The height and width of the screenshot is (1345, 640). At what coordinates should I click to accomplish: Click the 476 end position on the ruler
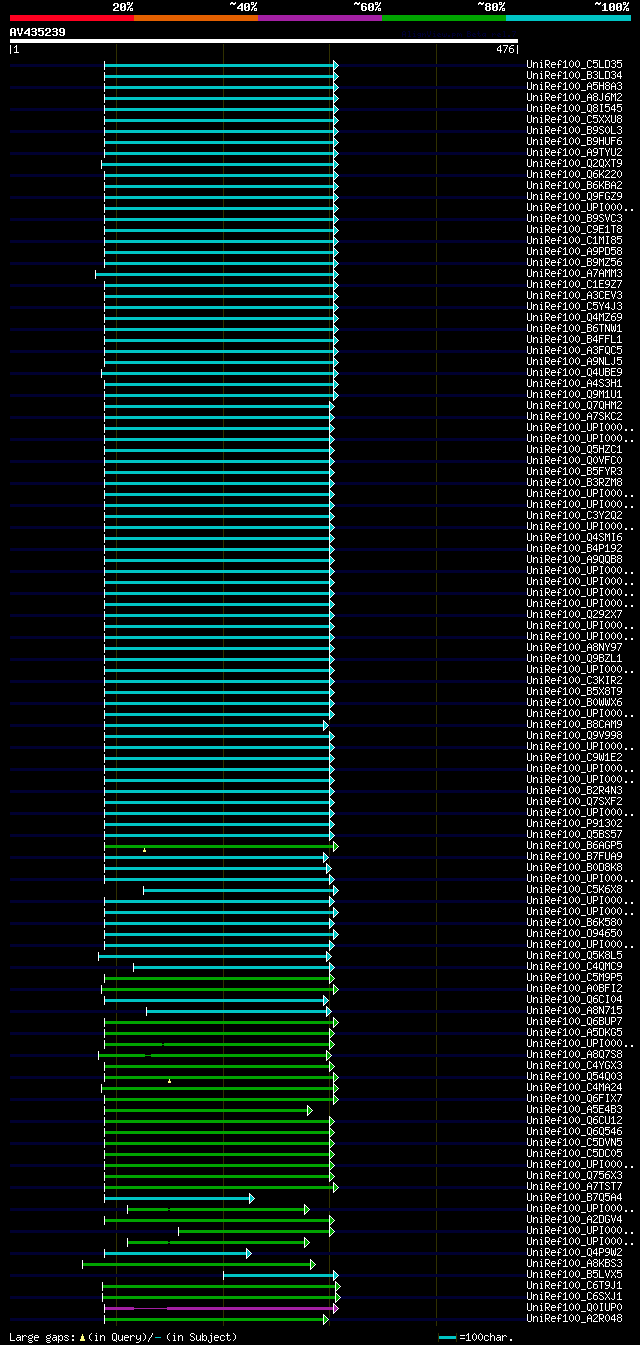coord(505,49)
